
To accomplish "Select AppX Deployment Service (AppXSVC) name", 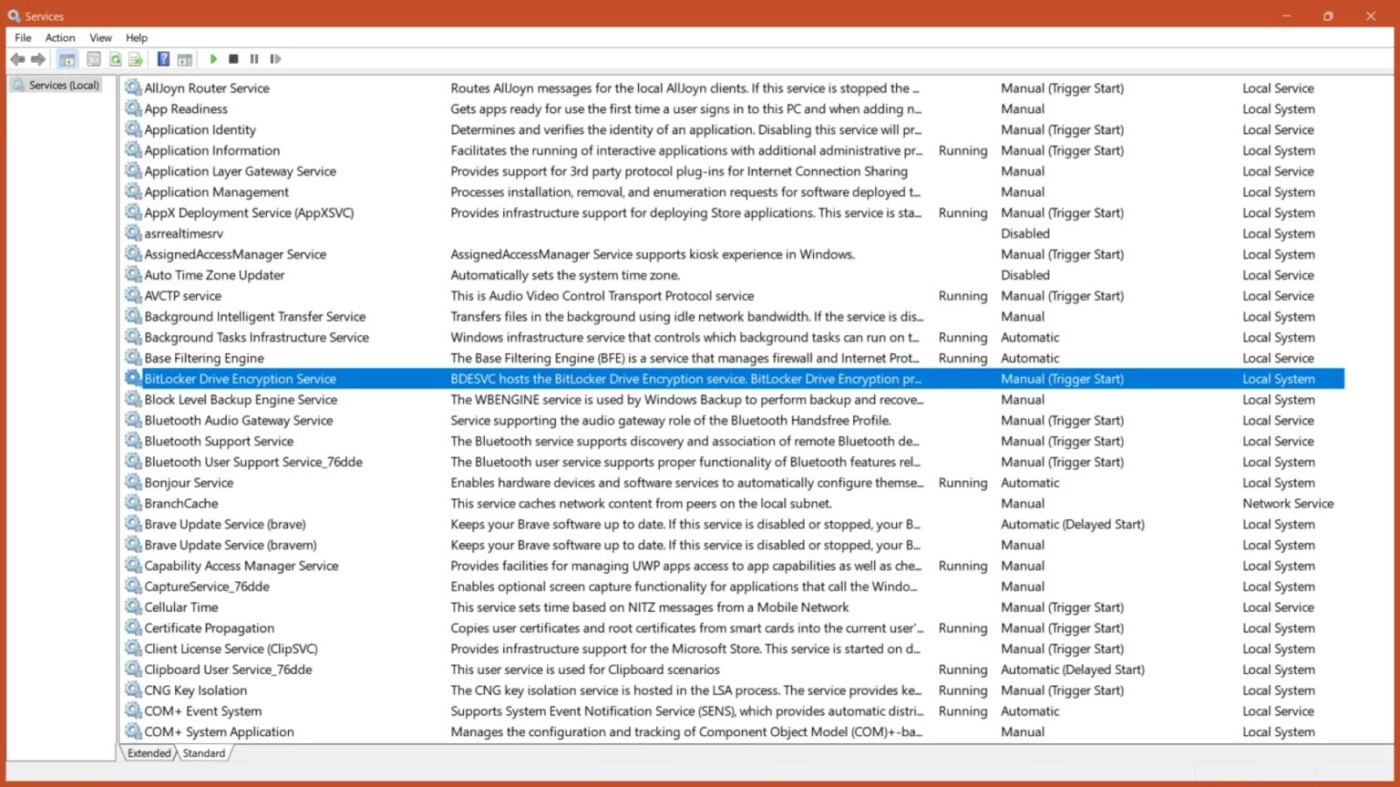I will [x=249, y=213].
